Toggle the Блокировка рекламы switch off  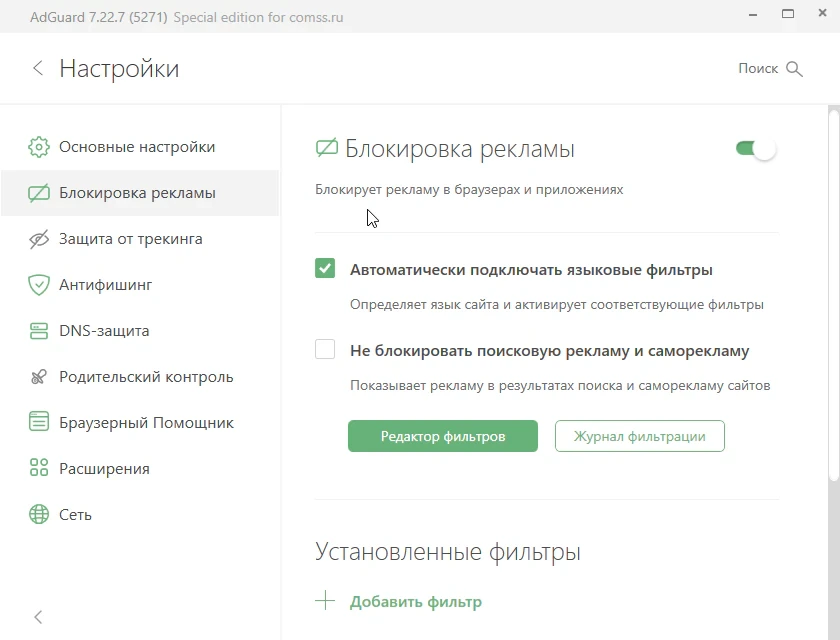(x=755, y=148)
